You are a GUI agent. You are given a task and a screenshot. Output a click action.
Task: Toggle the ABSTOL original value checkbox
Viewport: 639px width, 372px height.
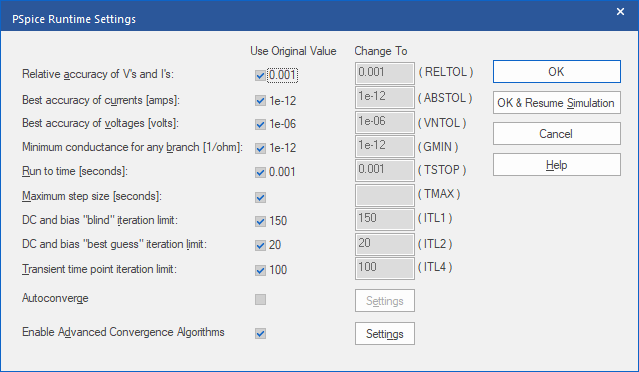(x=260, y=101)
